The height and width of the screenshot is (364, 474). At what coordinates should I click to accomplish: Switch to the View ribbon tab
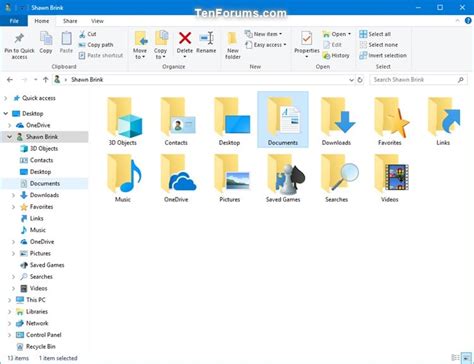pos(97,21)
